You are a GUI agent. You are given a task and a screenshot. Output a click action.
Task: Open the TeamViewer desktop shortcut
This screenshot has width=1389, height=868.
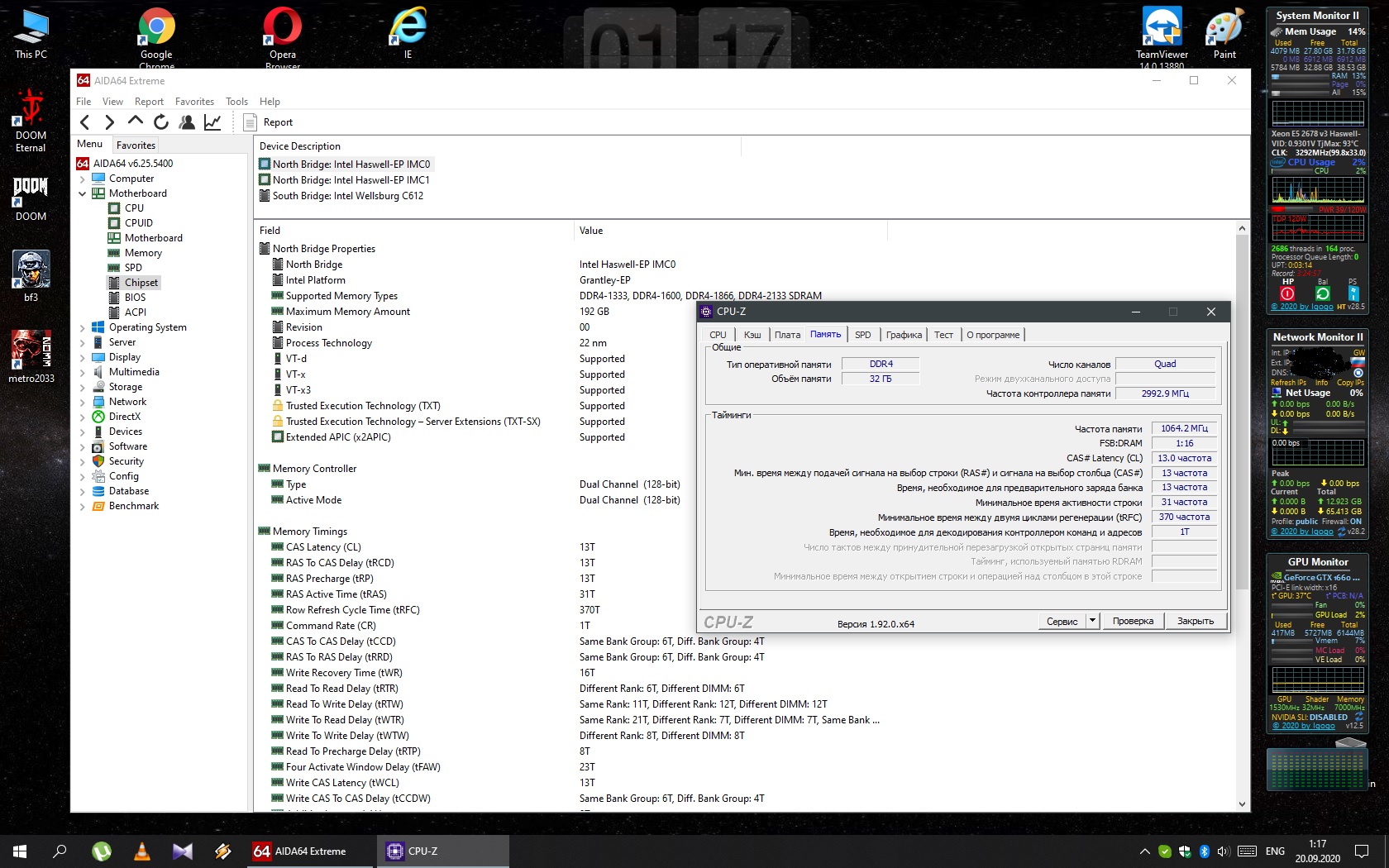(1162, 37)
